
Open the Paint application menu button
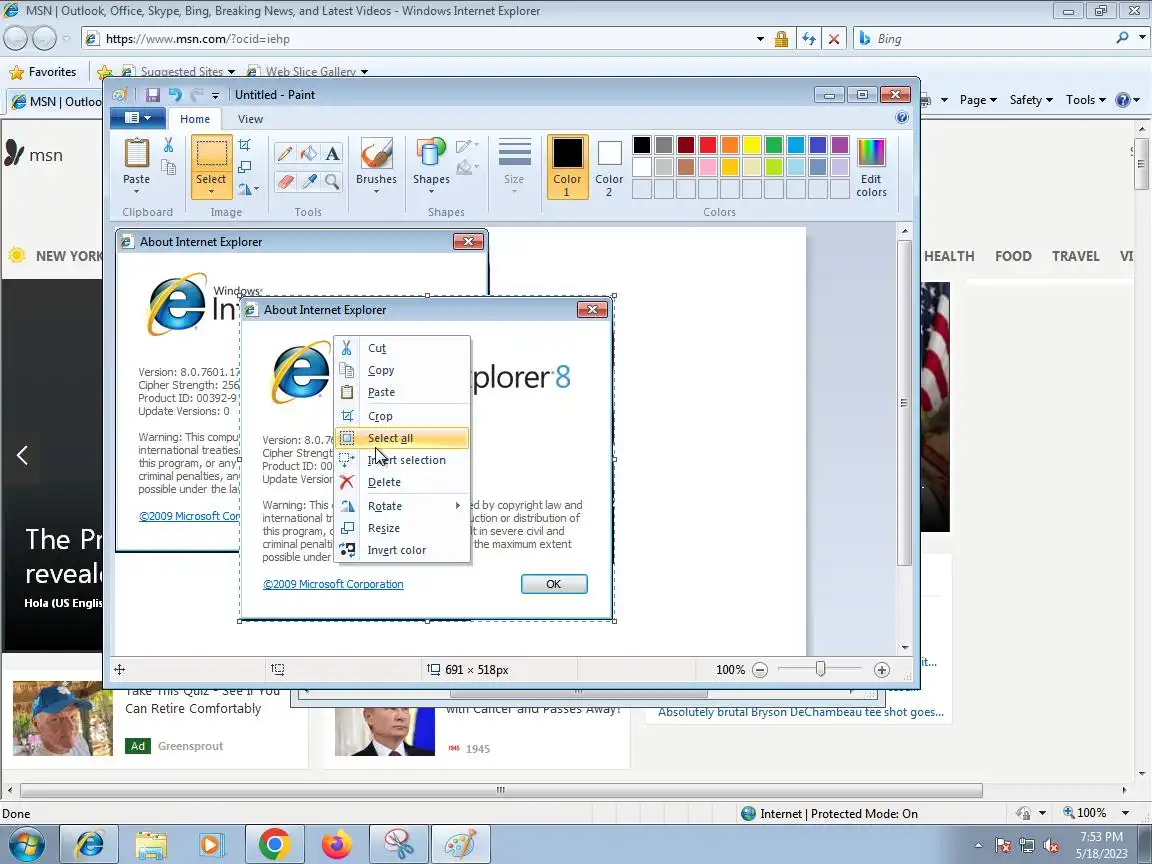[137, 118]
